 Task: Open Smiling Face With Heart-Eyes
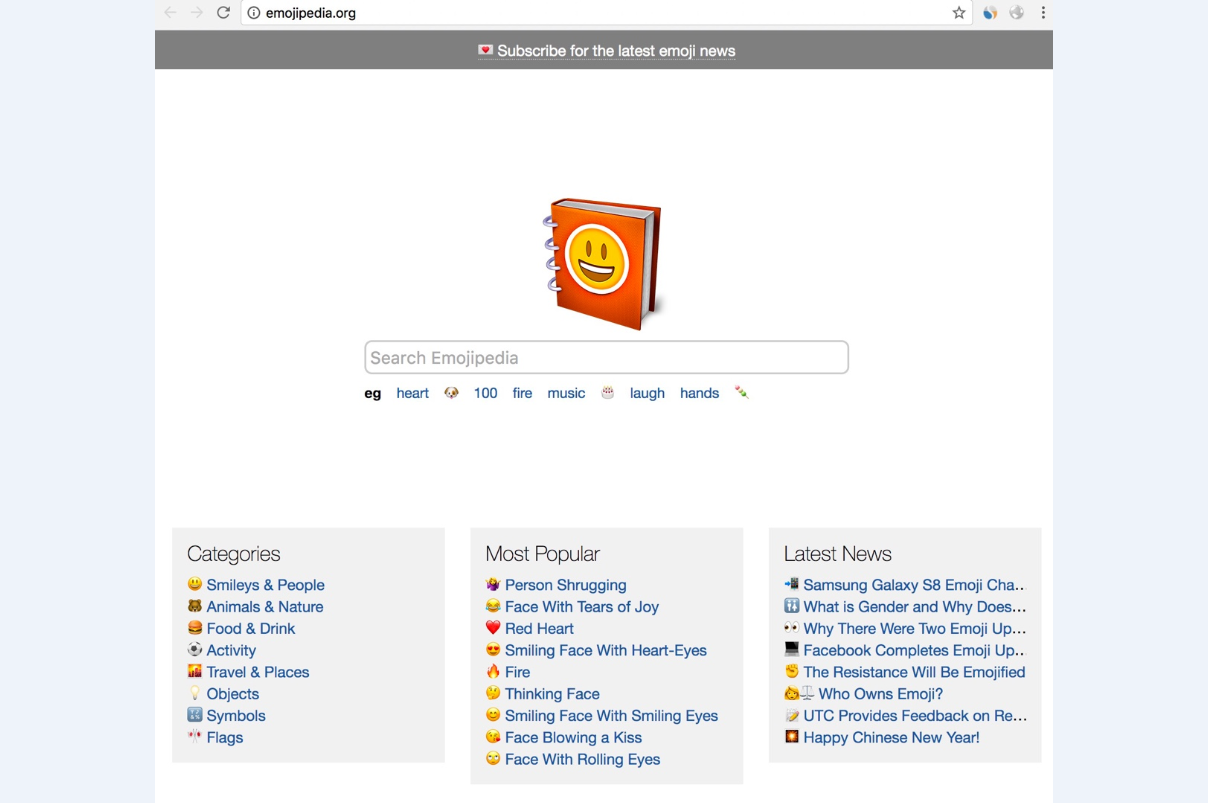pos(606,651)
